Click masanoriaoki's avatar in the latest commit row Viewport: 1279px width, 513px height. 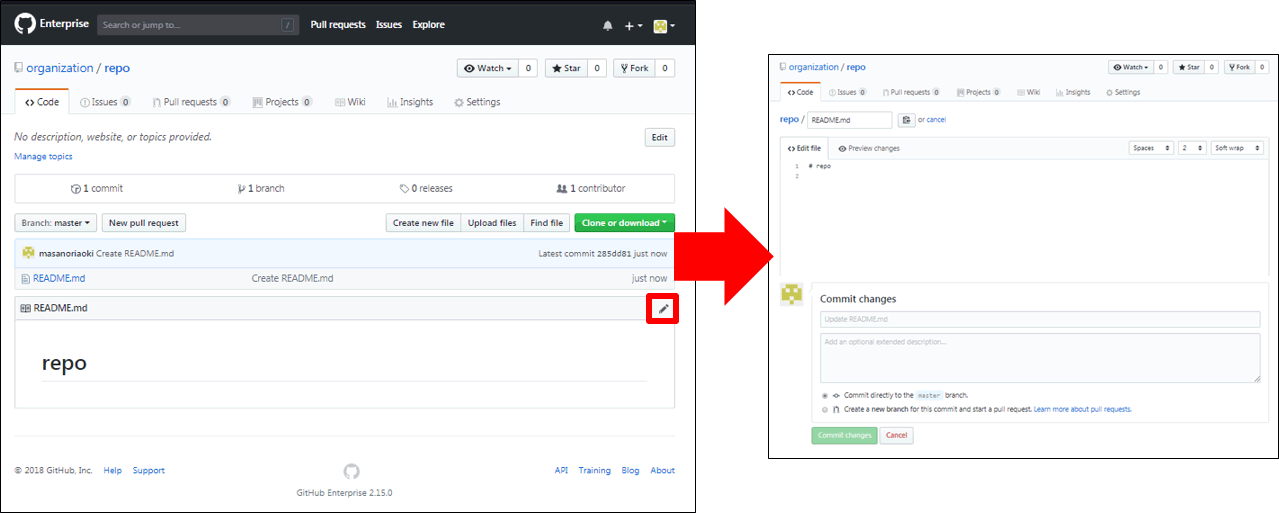pos(29,253)
